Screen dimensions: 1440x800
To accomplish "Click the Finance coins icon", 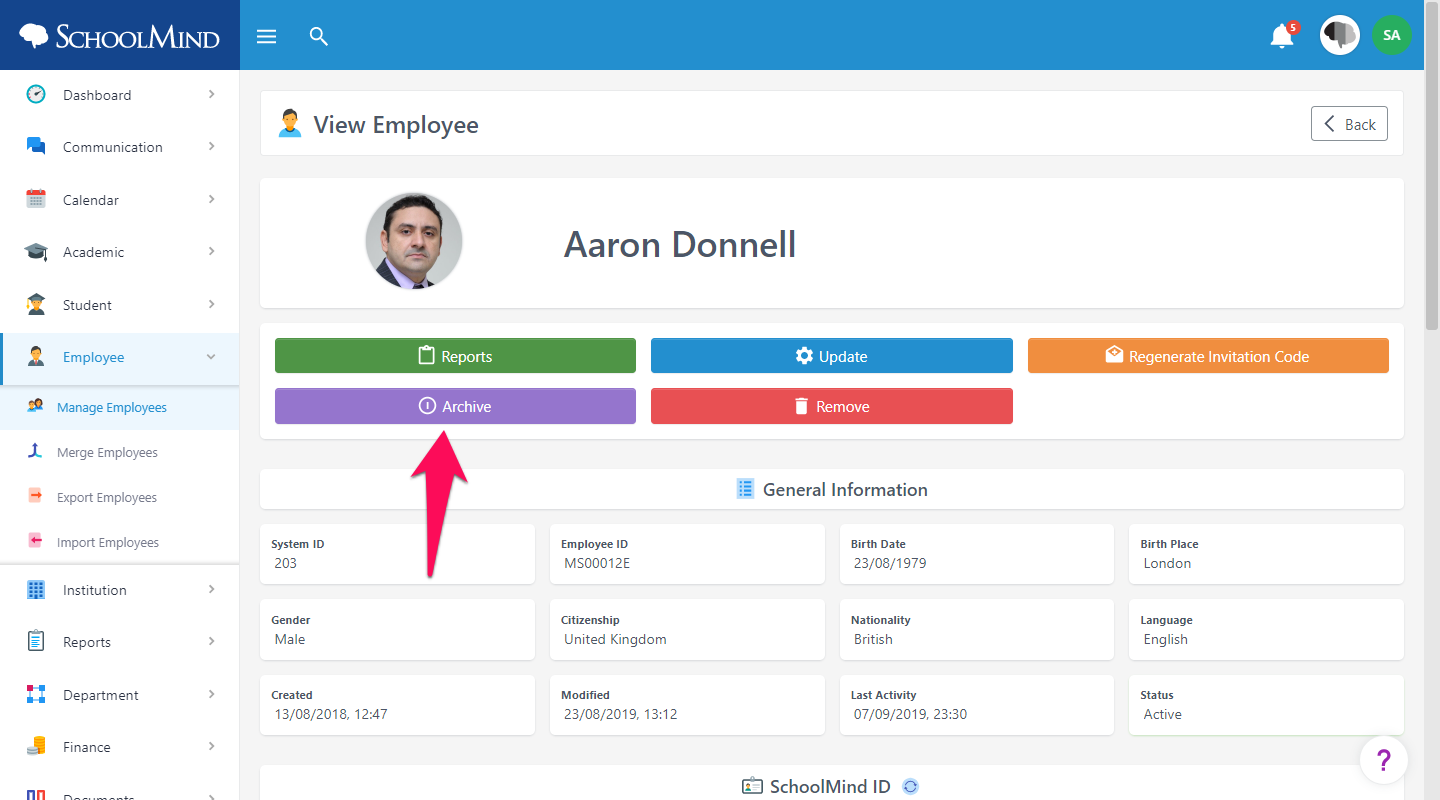I will (36, 746).
